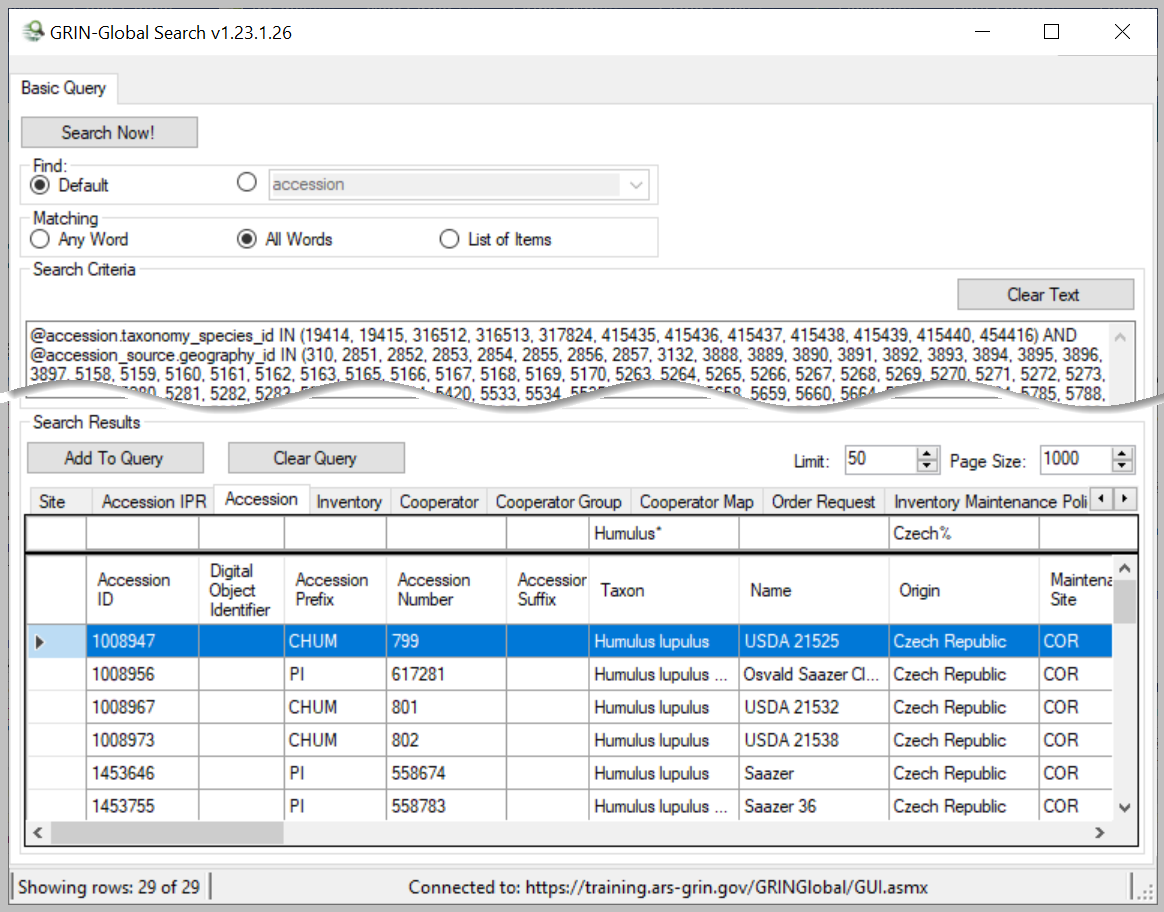
Task: Minimize the GRIN-Global Search window
Action: click(983, 32)
